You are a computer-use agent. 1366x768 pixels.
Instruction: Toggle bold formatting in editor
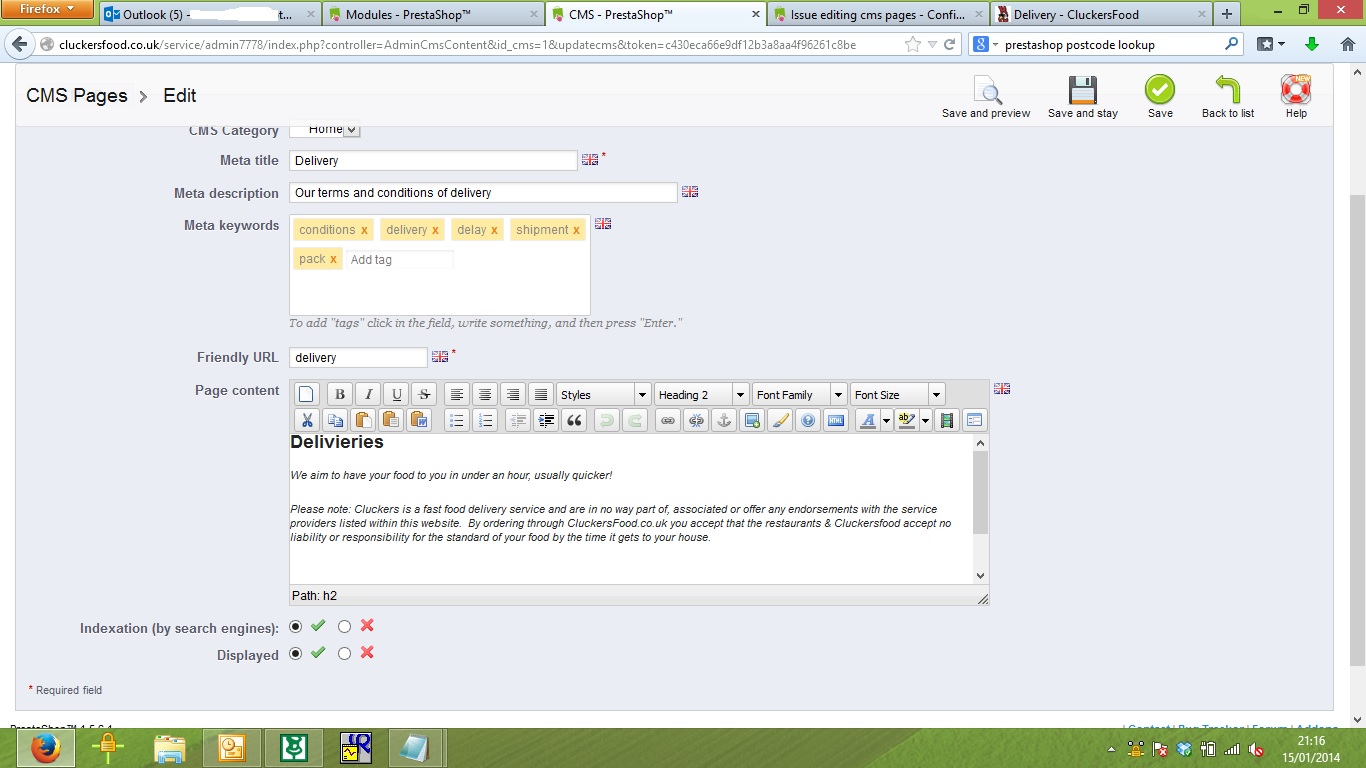tap(339, 395)
